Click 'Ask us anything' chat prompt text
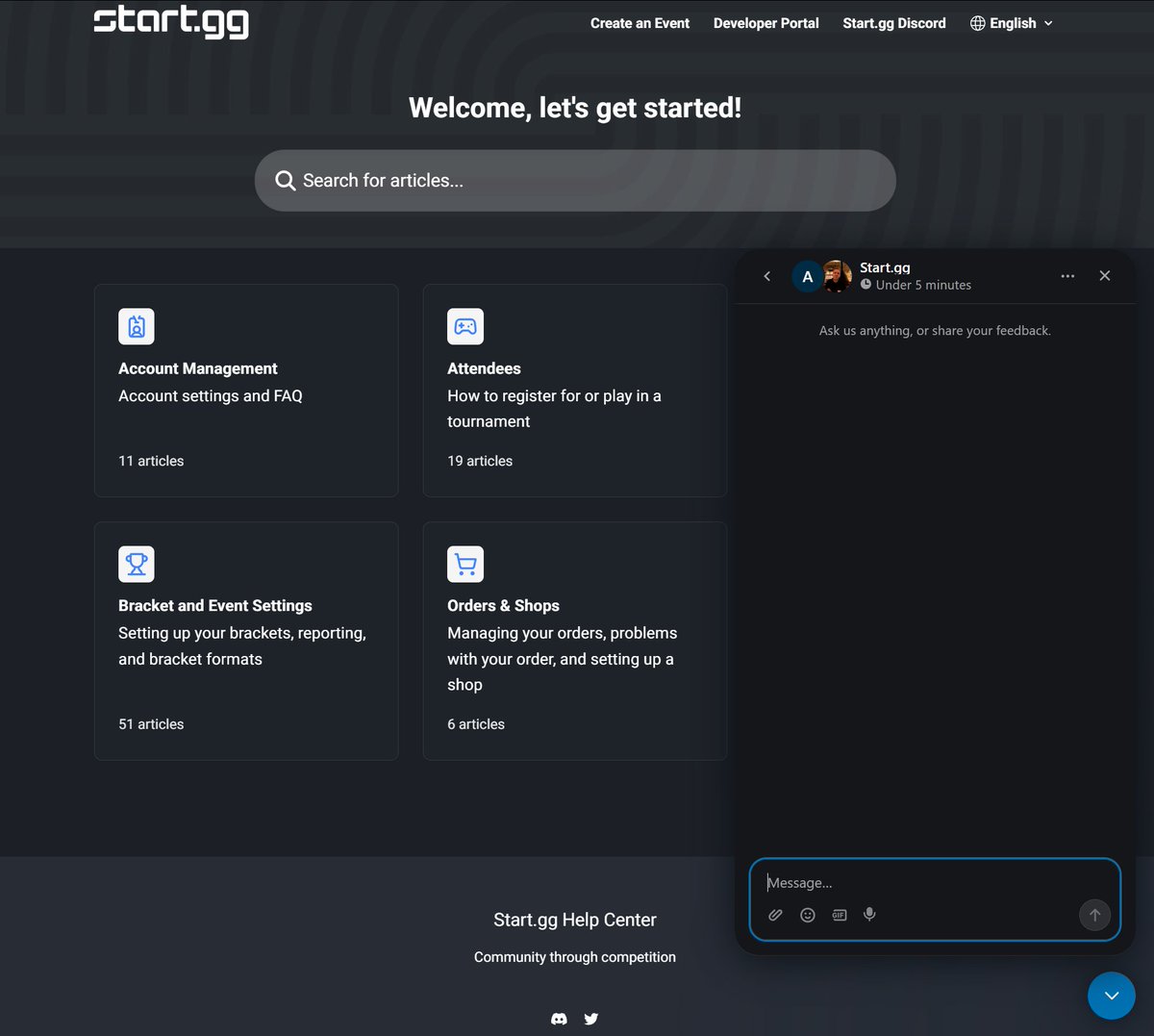Viewport: 1154px width, 1036px height. coord(935,331)
